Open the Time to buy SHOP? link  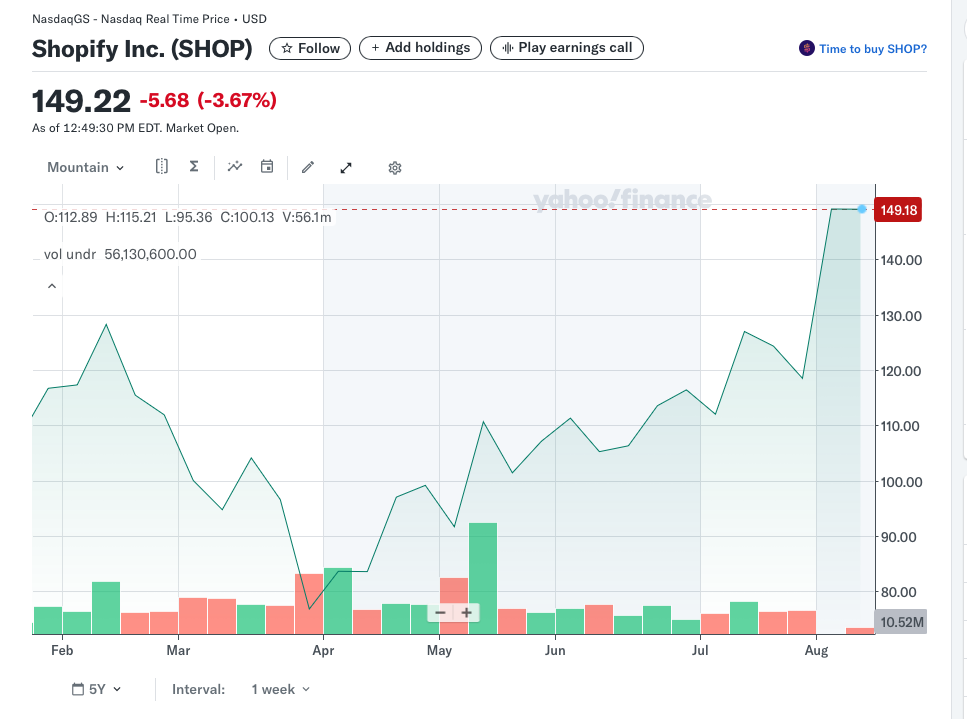tap(872, 49)
